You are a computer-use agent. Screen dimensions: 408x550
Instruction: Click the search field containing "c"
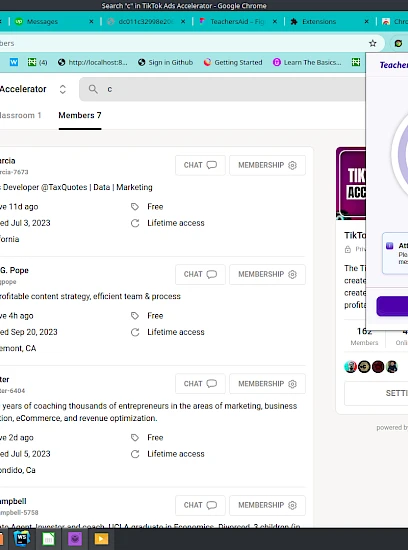point(225,89)
